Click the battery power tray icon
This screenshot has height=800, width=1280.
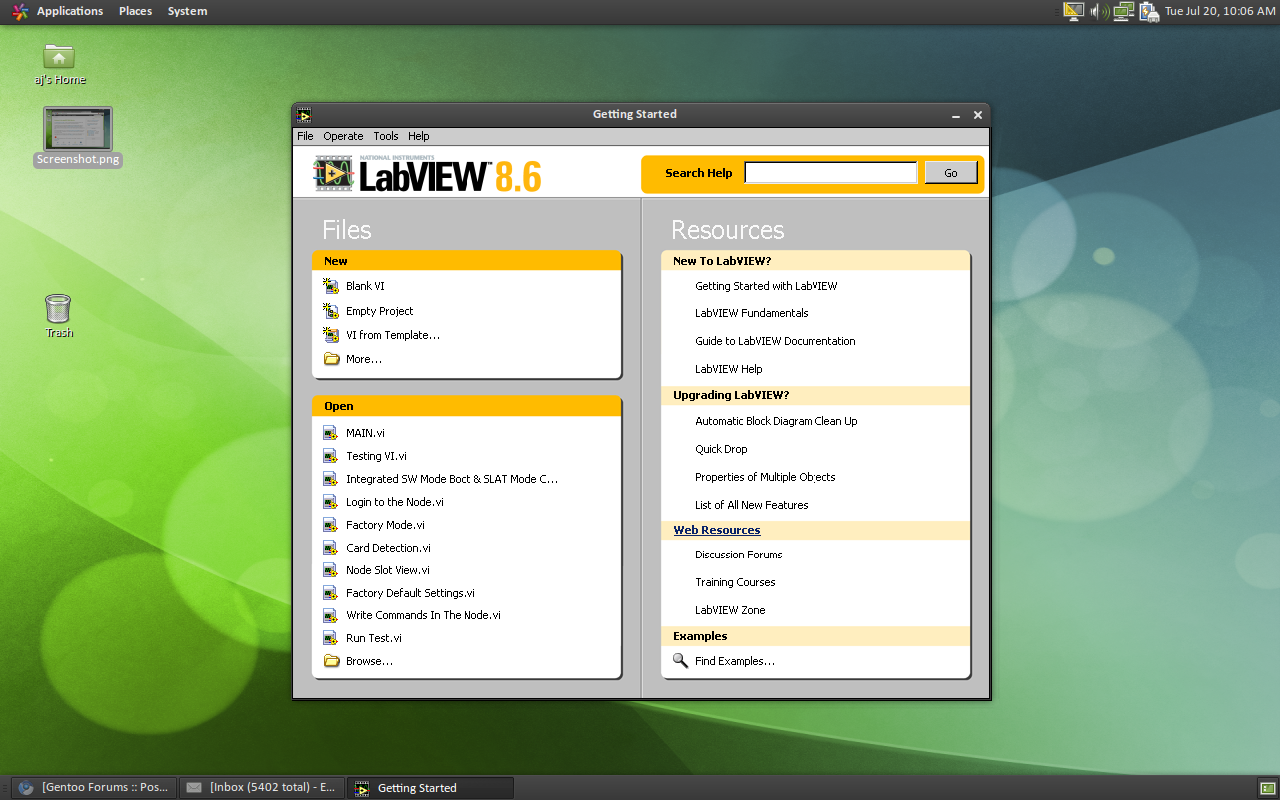click(x=1149, y=12)
